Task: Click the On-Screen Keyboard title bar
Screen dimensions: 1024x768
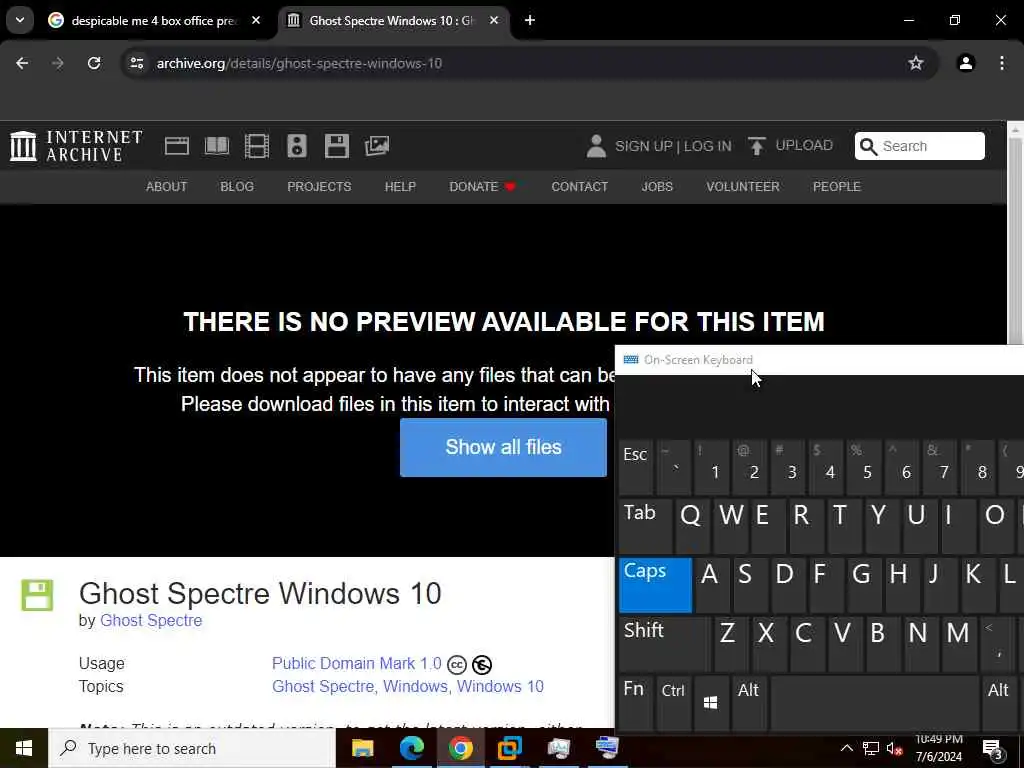Action: (819, 360)
